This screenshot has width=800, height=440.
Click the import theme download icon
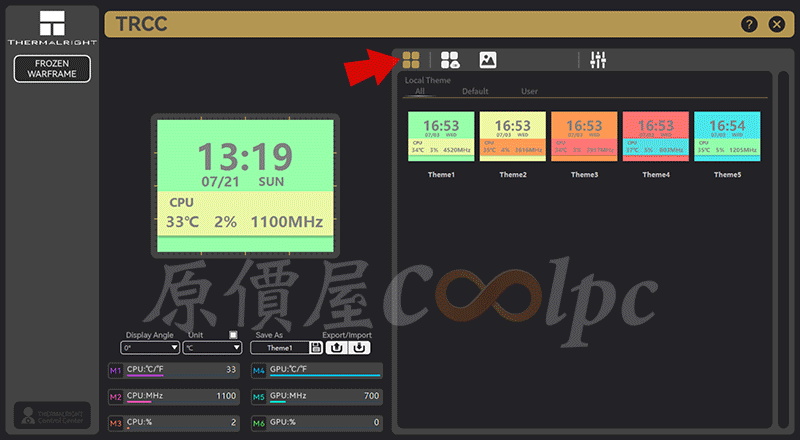[x=359, y=348]
